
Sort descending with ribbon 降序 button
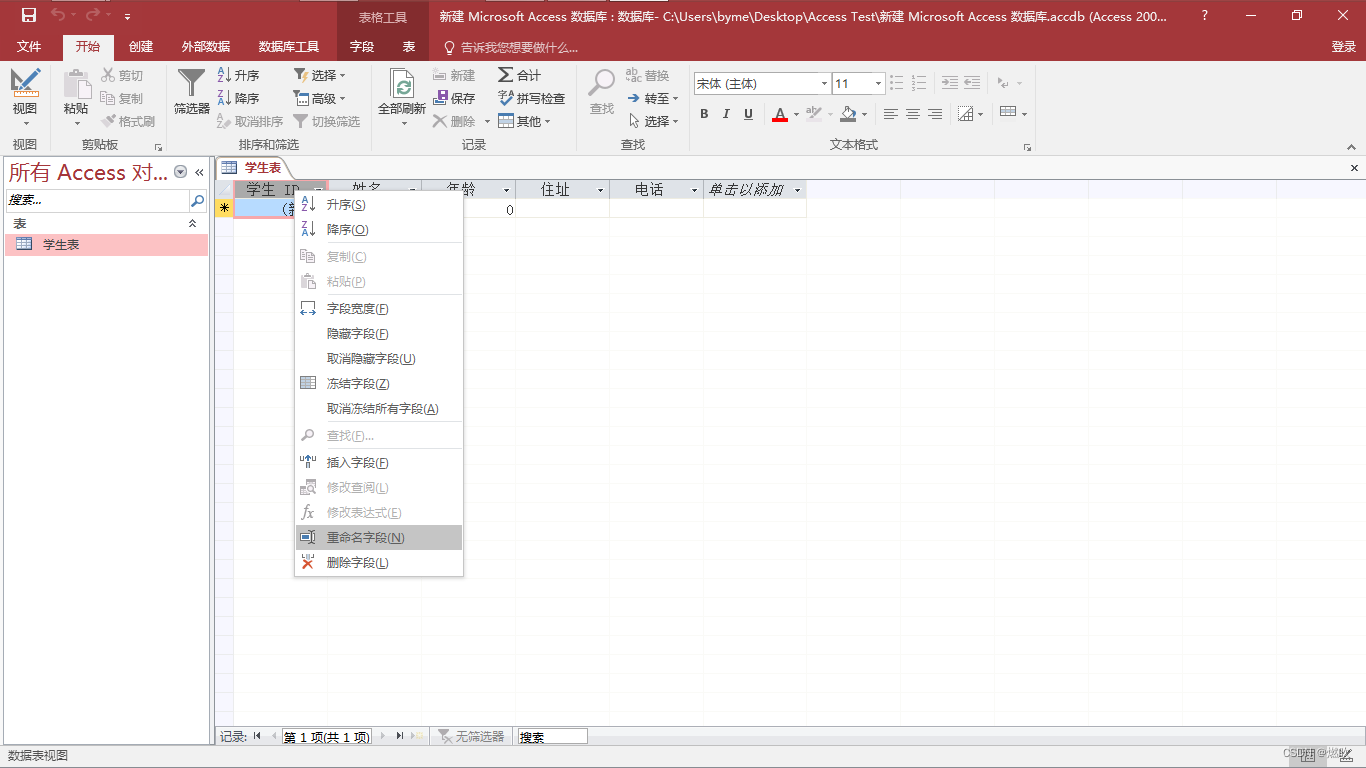(x=238, y=98)
